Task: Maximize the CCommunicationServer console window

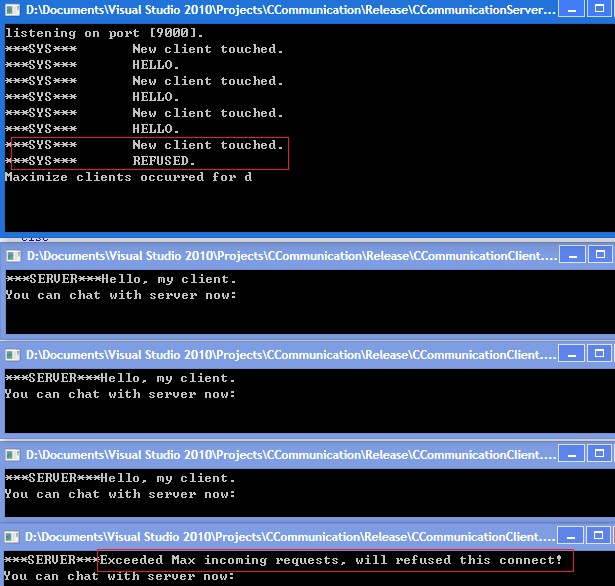Action: (602, 10)
